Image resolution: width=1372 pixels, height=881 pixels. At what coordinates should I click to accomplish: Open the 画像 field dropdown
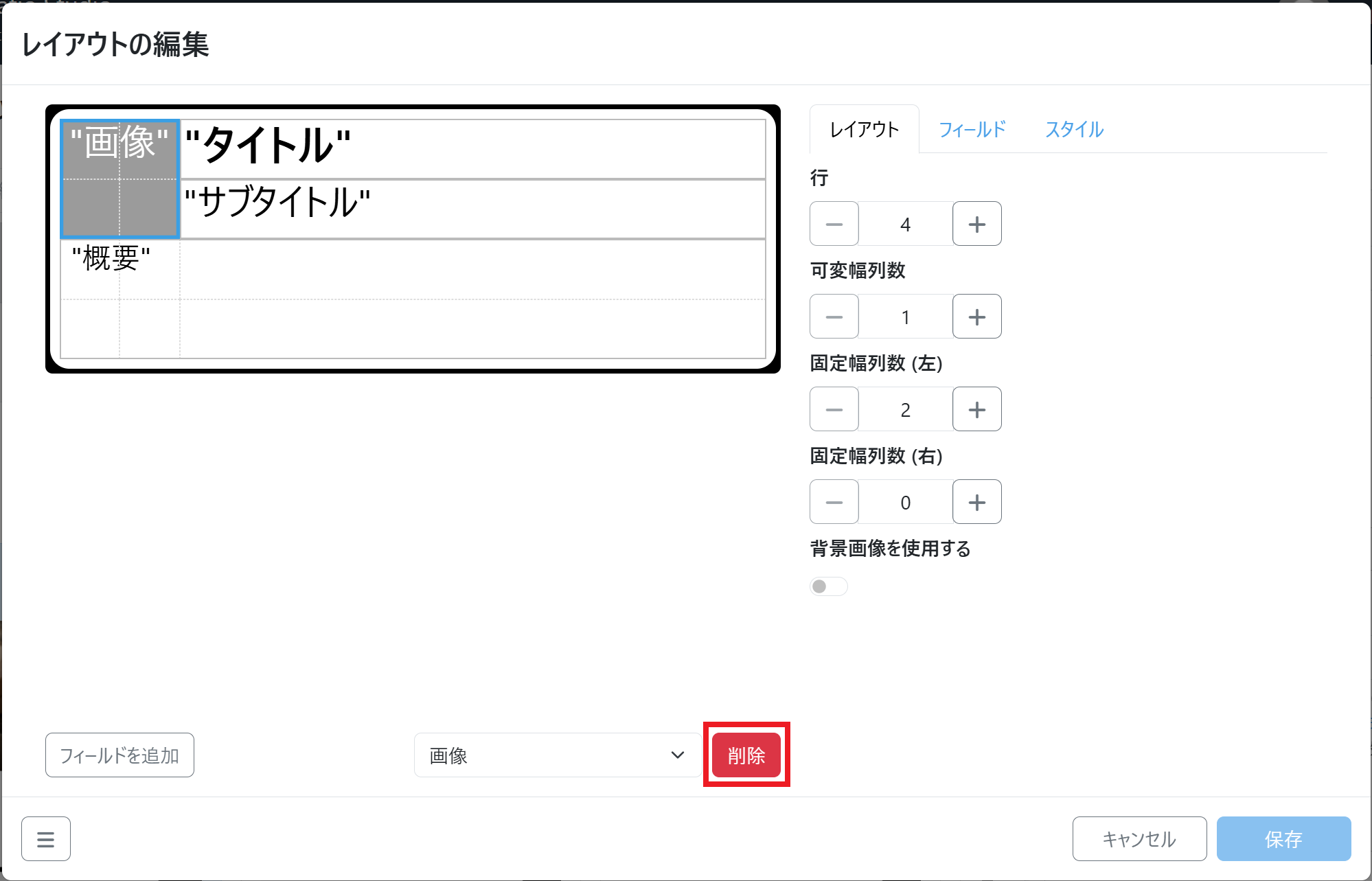(557, 755)
